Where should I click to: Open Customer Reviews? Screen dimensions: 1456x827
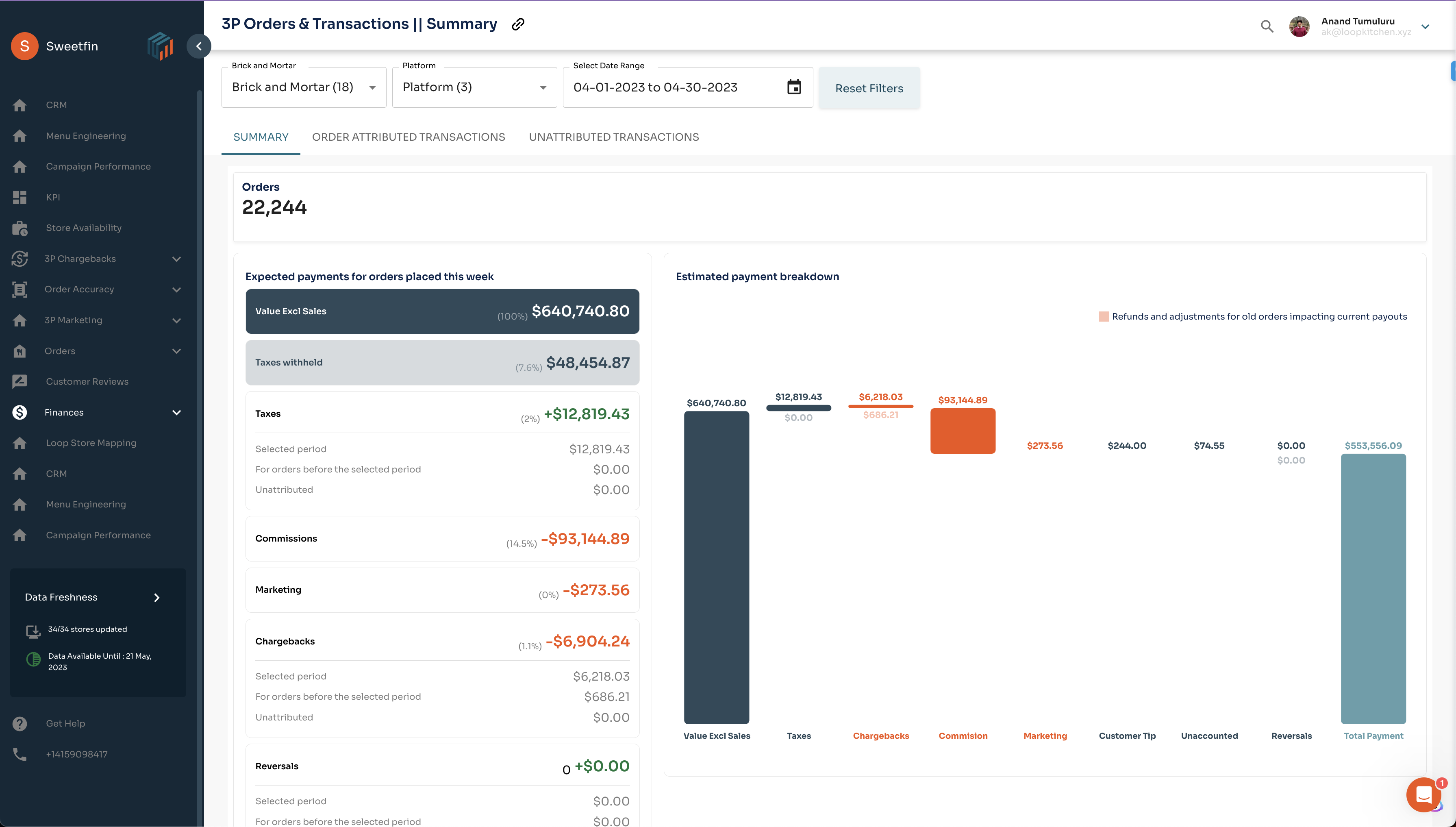(x=86, y=381)
